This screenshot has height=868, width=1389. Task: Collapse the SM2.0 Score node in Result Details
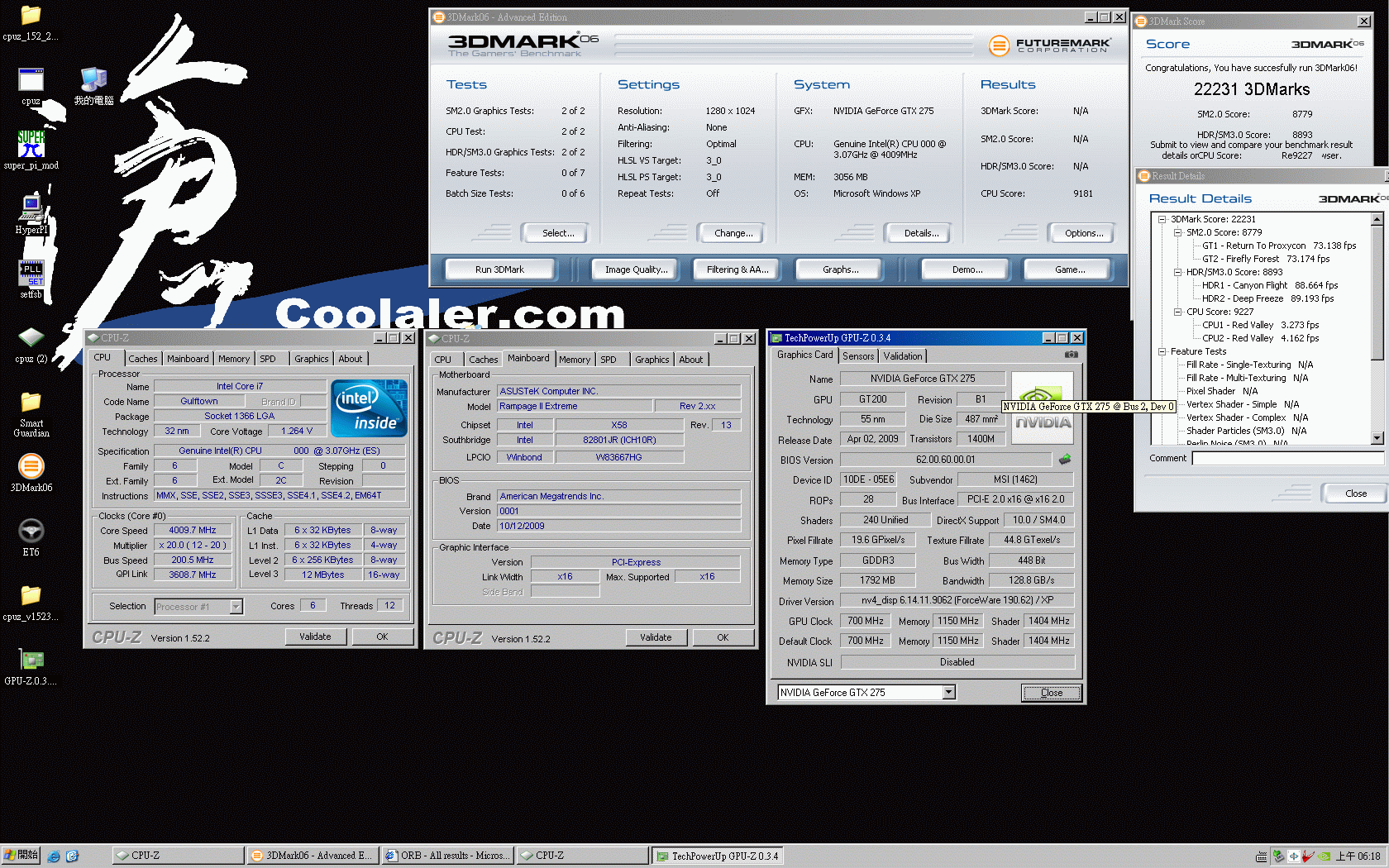click(x=1177, y=232)
